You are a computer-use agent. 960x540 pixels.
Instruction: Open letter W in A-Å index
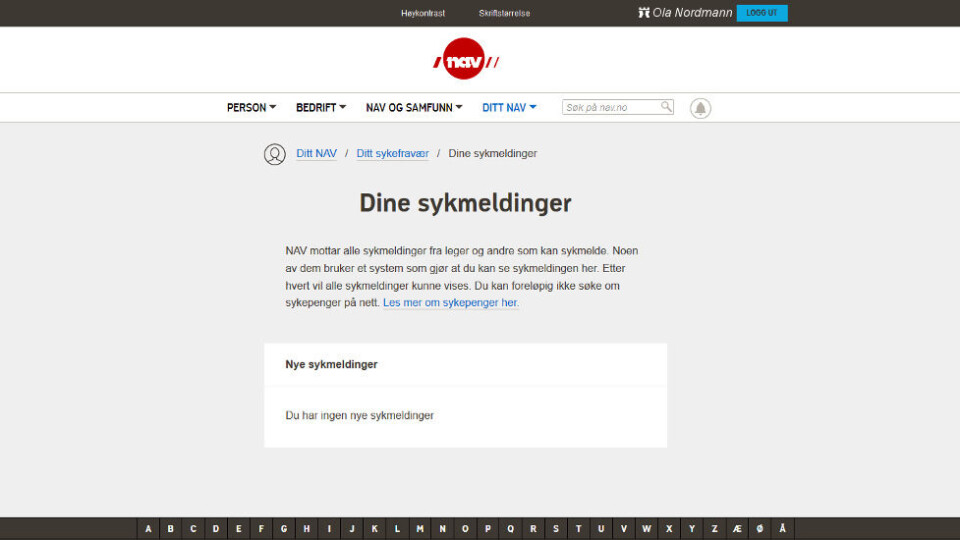click(647, 528)
